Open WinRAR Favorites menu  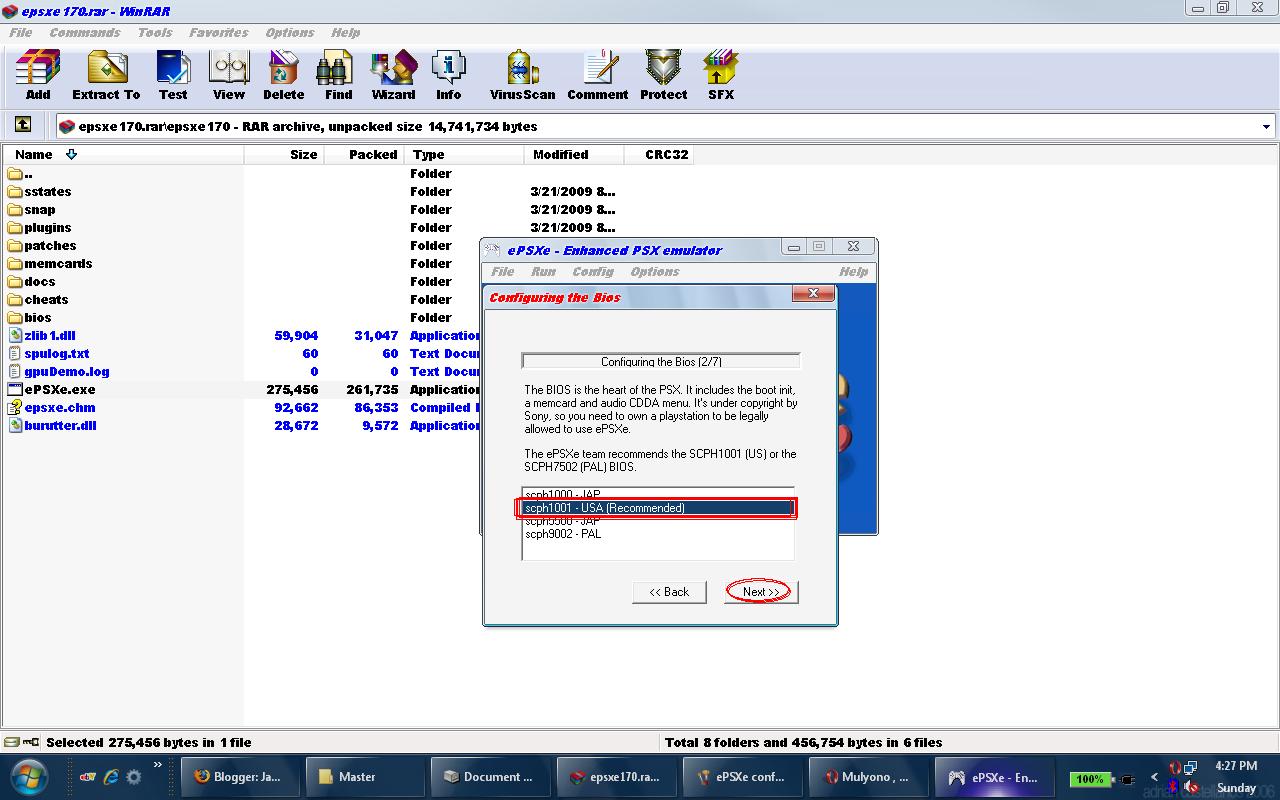[219, 32]
